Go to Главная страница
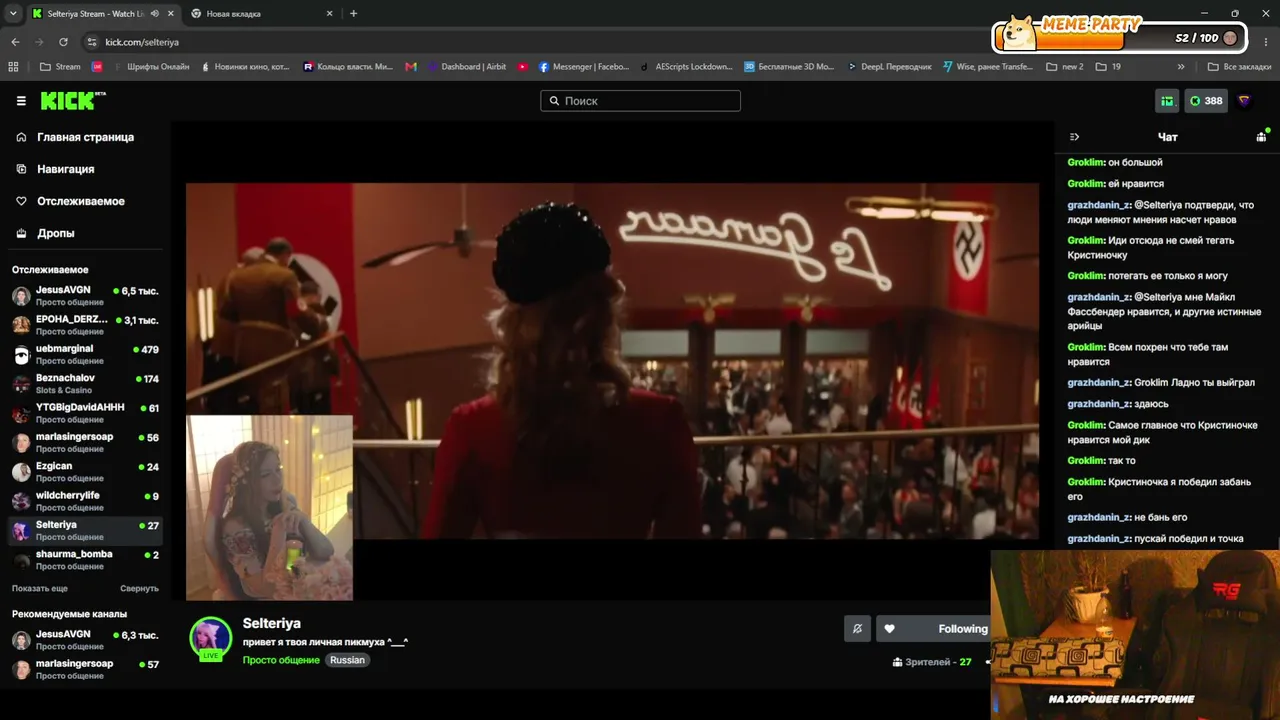This screenshot has height=720, width=1280. [x=85, y=137]
